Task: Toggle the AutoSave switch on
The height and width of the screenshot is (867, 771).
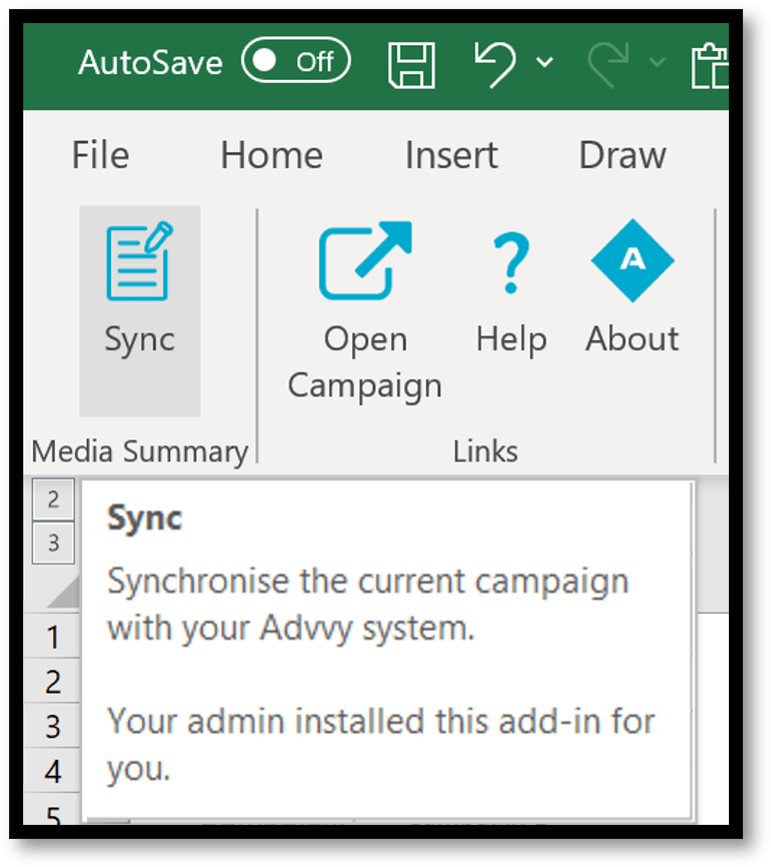Action: coord(296,60)
